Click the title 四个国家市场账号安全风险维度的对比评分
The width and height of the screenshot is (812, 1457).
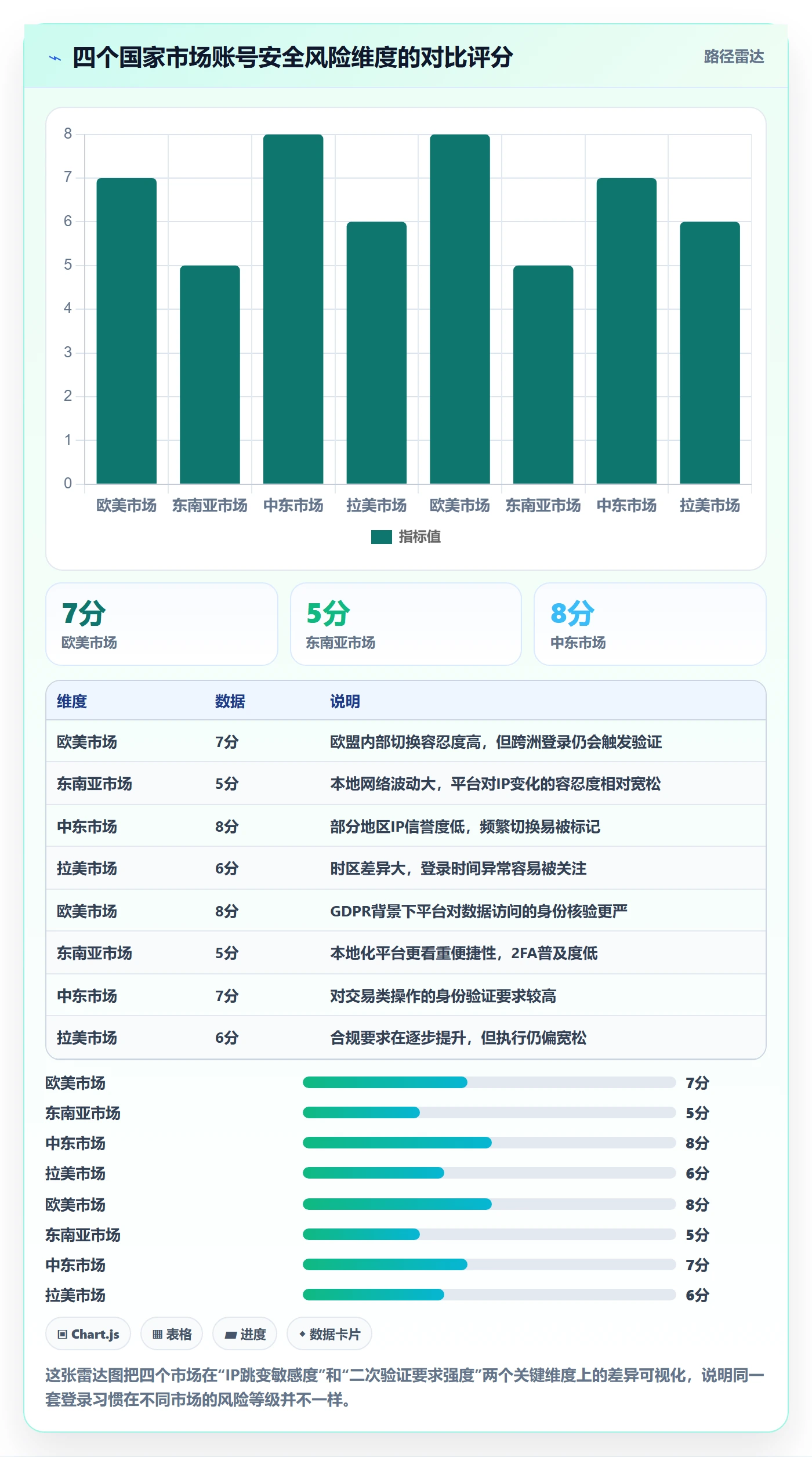[x=292, y=57]
